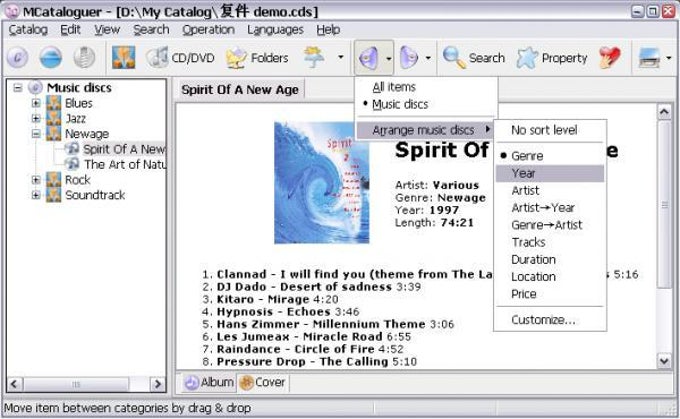The width and height of the screenshot is (680, 419).
Task: Click the printer toolbar icon
Action: coord(649,58)
